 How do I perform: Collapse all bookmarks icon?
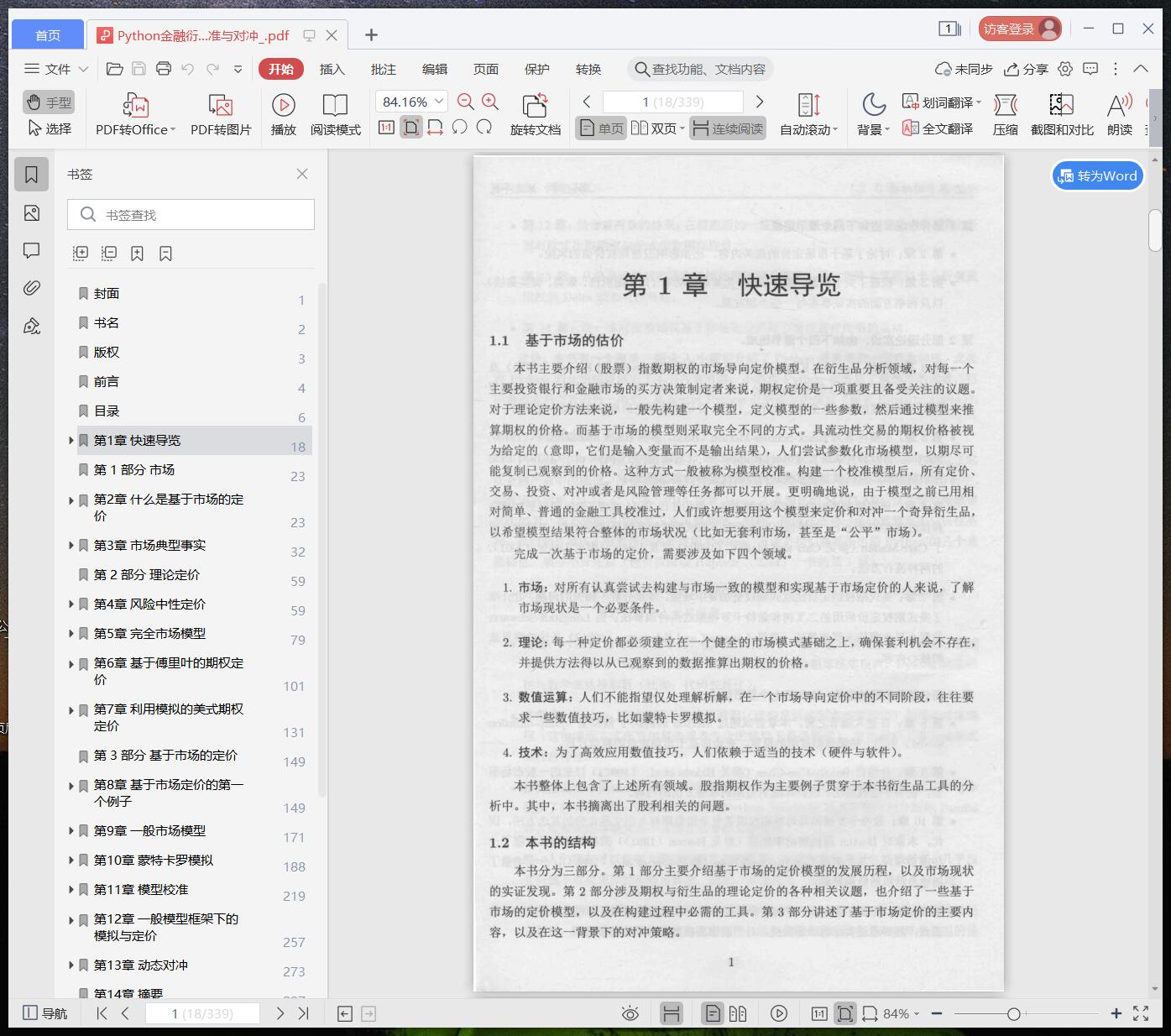click(x=109, y=253)
